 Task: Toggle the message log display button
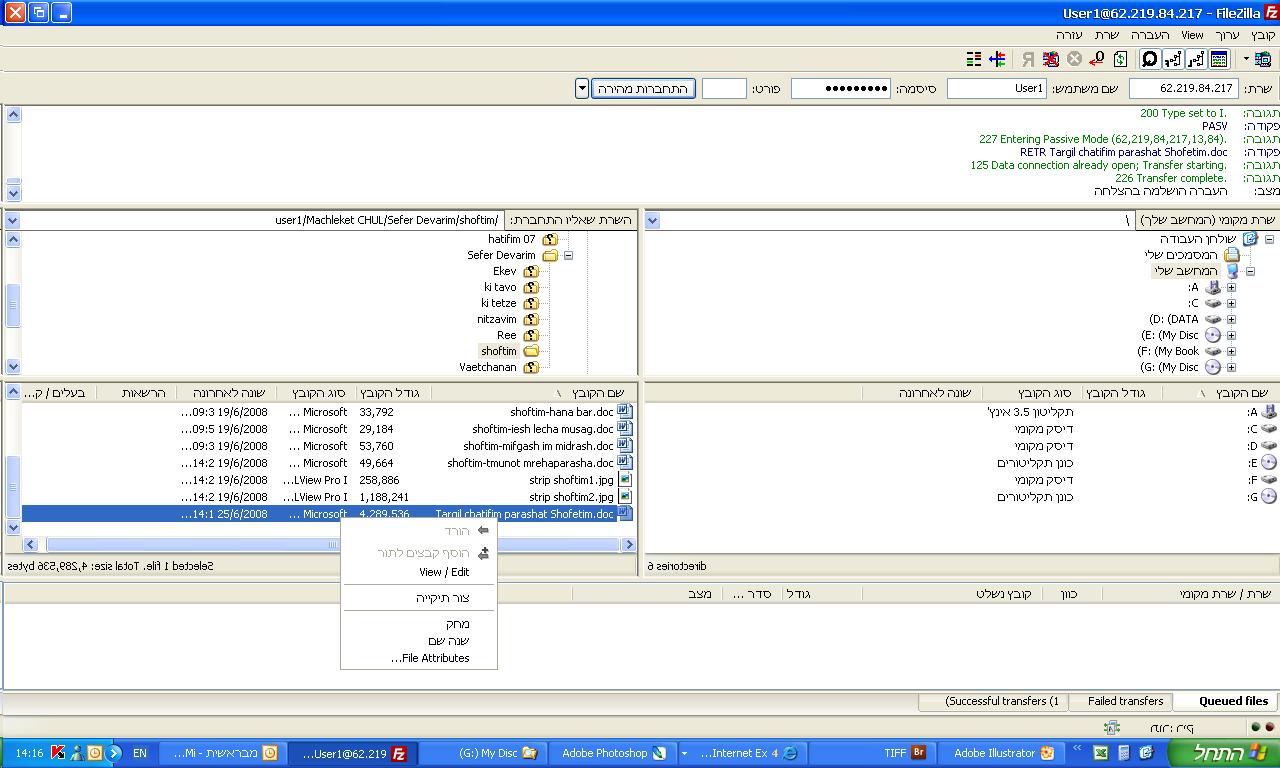point(1219,60)
